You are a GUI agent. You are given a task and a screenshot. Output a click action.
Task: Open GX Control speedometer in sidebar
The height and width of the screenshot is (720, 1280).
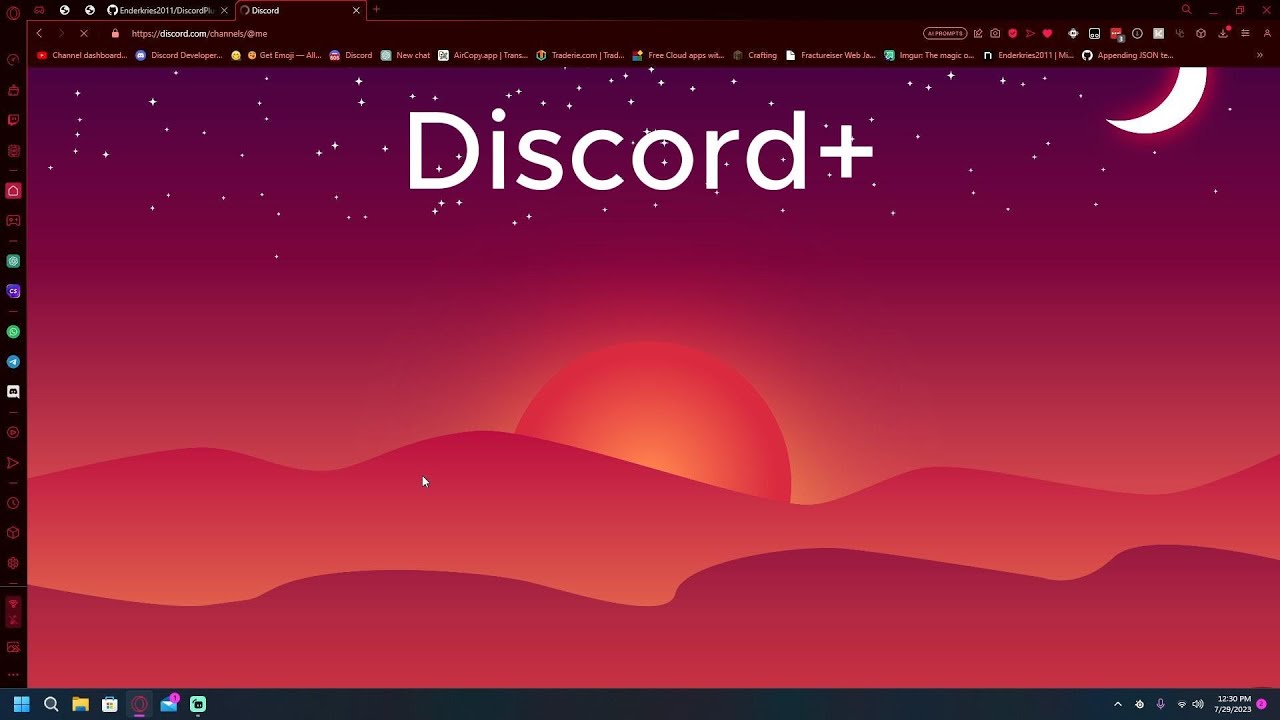click(13, 60)
